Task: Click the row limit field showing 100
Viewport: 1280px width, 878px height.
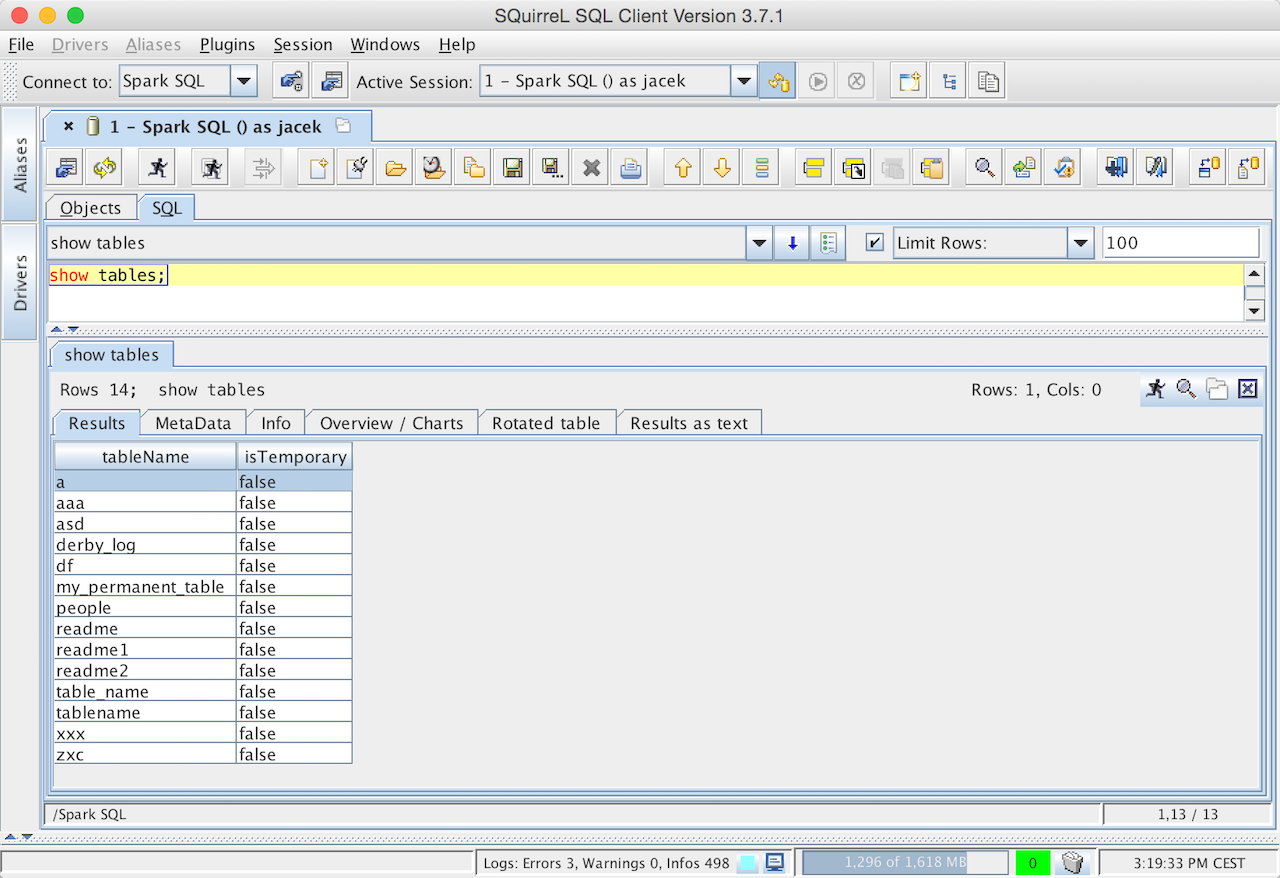Action: (1180, 243)
